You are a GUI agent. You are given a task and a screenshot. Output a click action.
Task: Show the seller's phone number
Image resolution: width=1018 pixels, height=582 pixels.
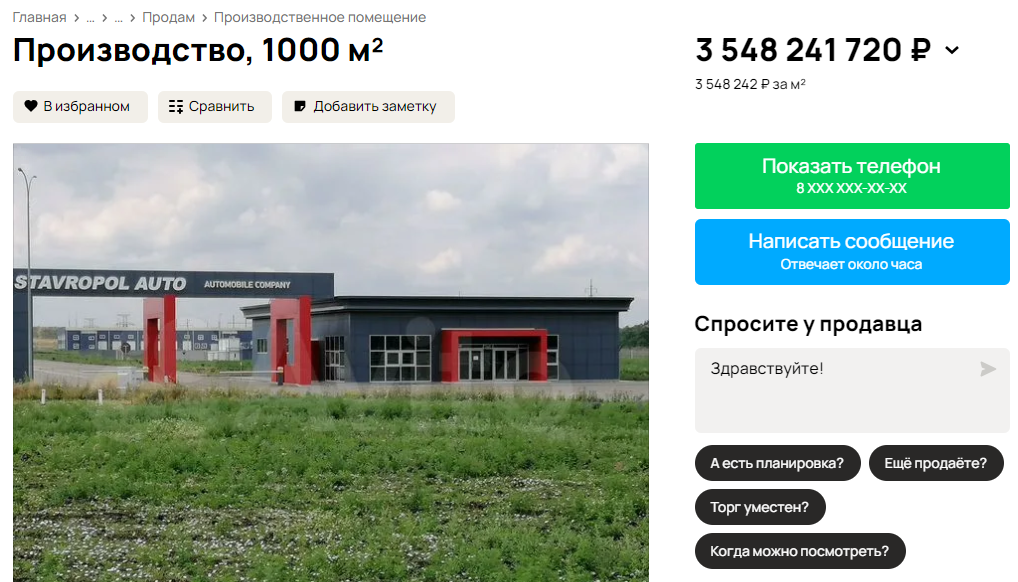tap(852, 176)
